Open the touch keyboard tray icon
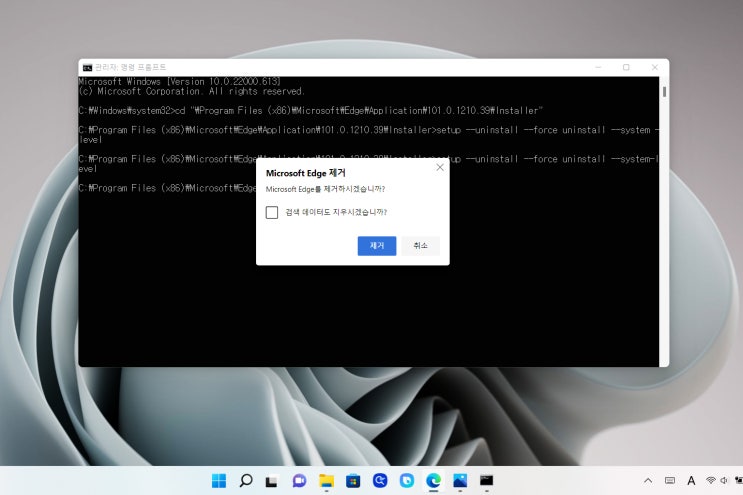 click(x=670, y=481)
